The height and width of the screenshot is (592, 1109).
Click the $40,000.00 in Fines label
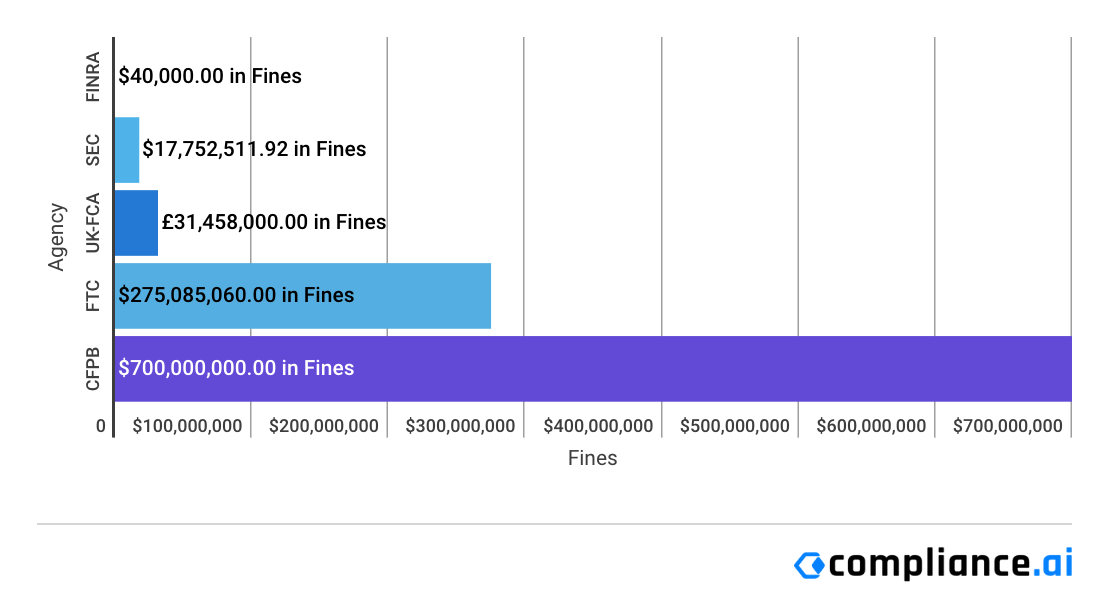pos(210,76)
